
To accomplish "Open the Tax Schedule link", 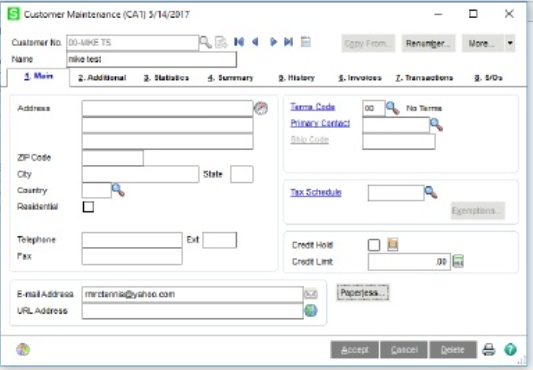I will tap(316, 192).
